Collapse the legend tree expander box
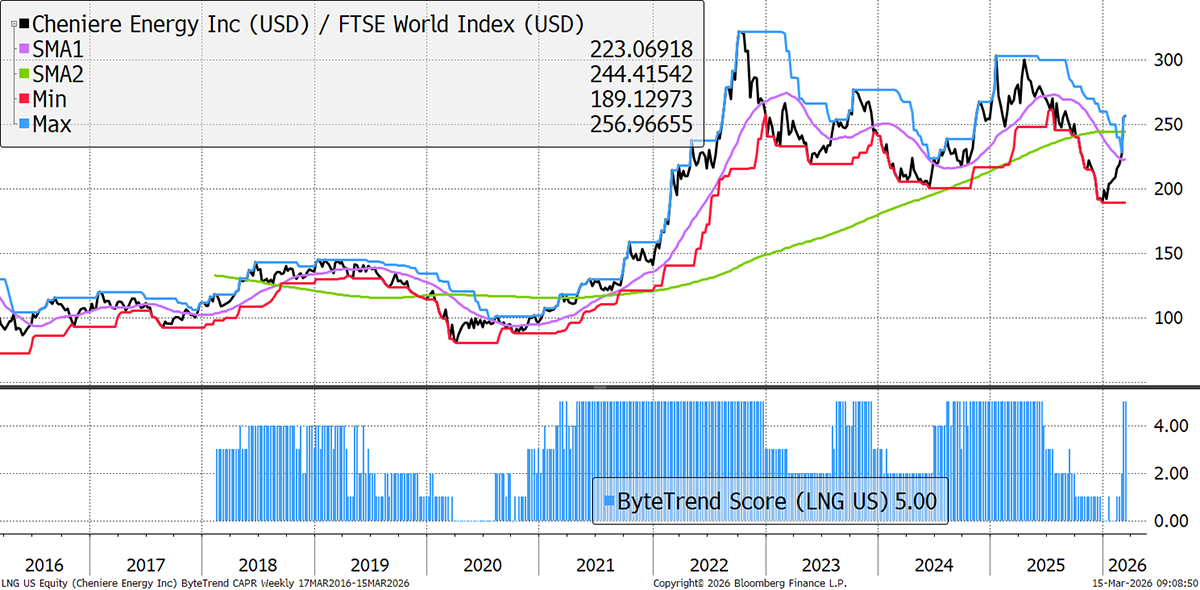This screenshot has width=1200, height=590. [12, 22]
